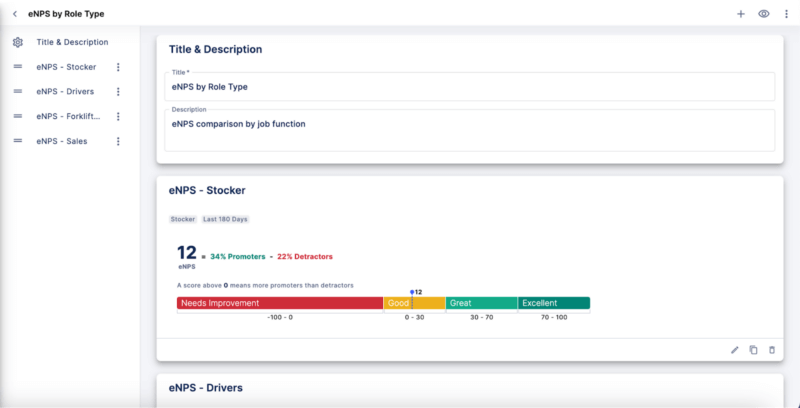Edit eNPS - Stocker card with pencil icon
Image resolution: width=800 pixels, height=408 pixels.
click(735, 350)
